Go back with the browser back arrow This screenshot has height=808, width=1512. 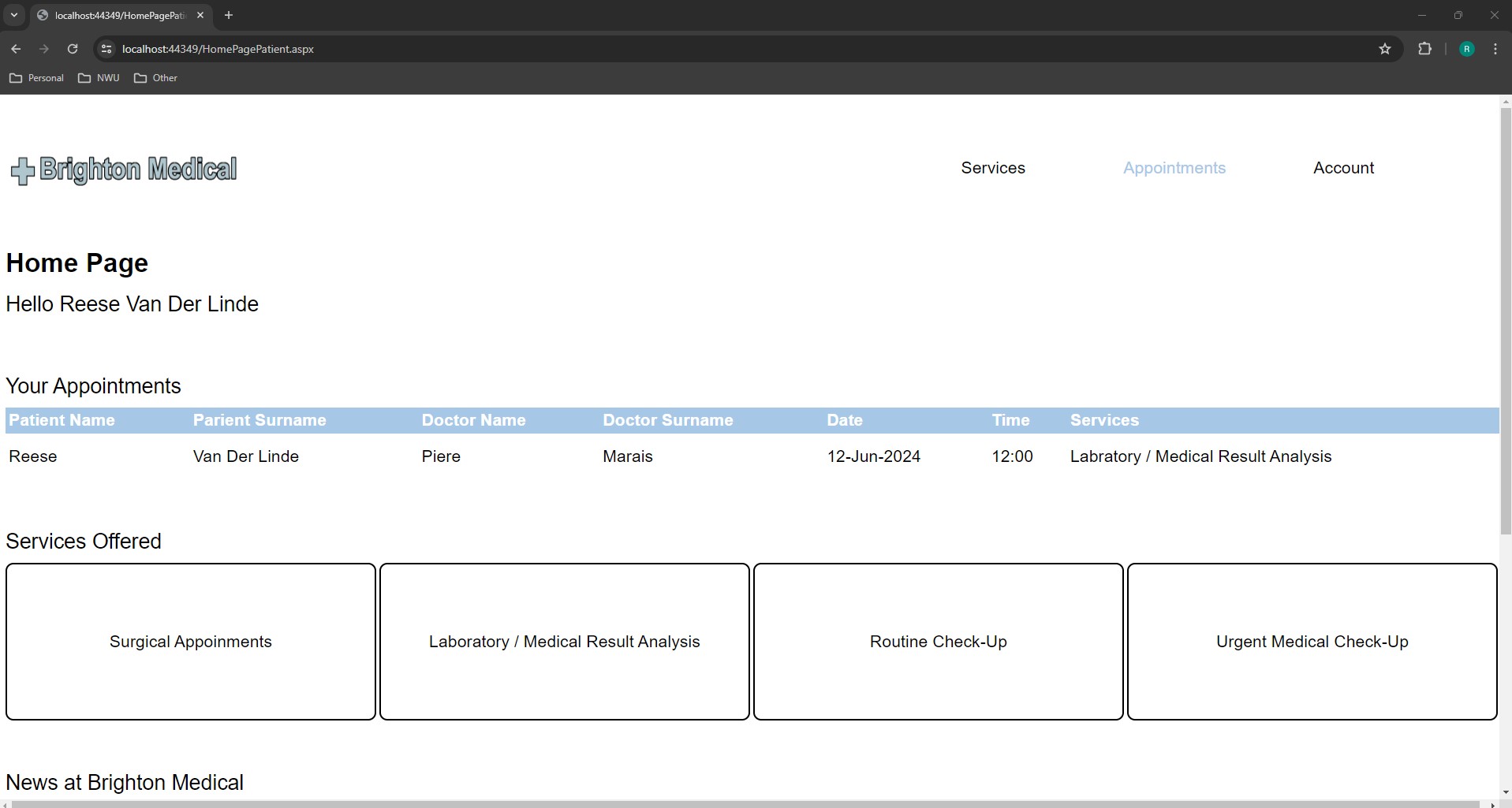tap(16, 49)
